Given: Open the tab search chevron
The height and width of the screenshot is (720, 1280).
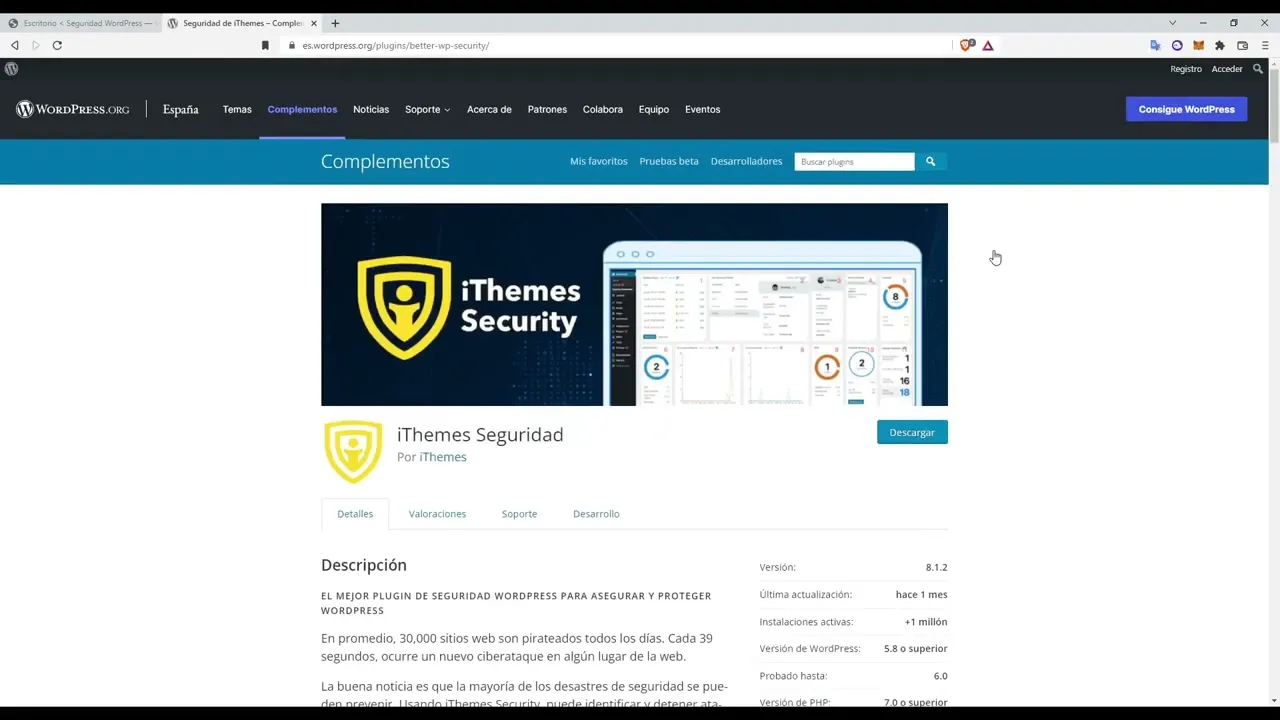Looking at the screenshot, I should [x=1172, y=23].
